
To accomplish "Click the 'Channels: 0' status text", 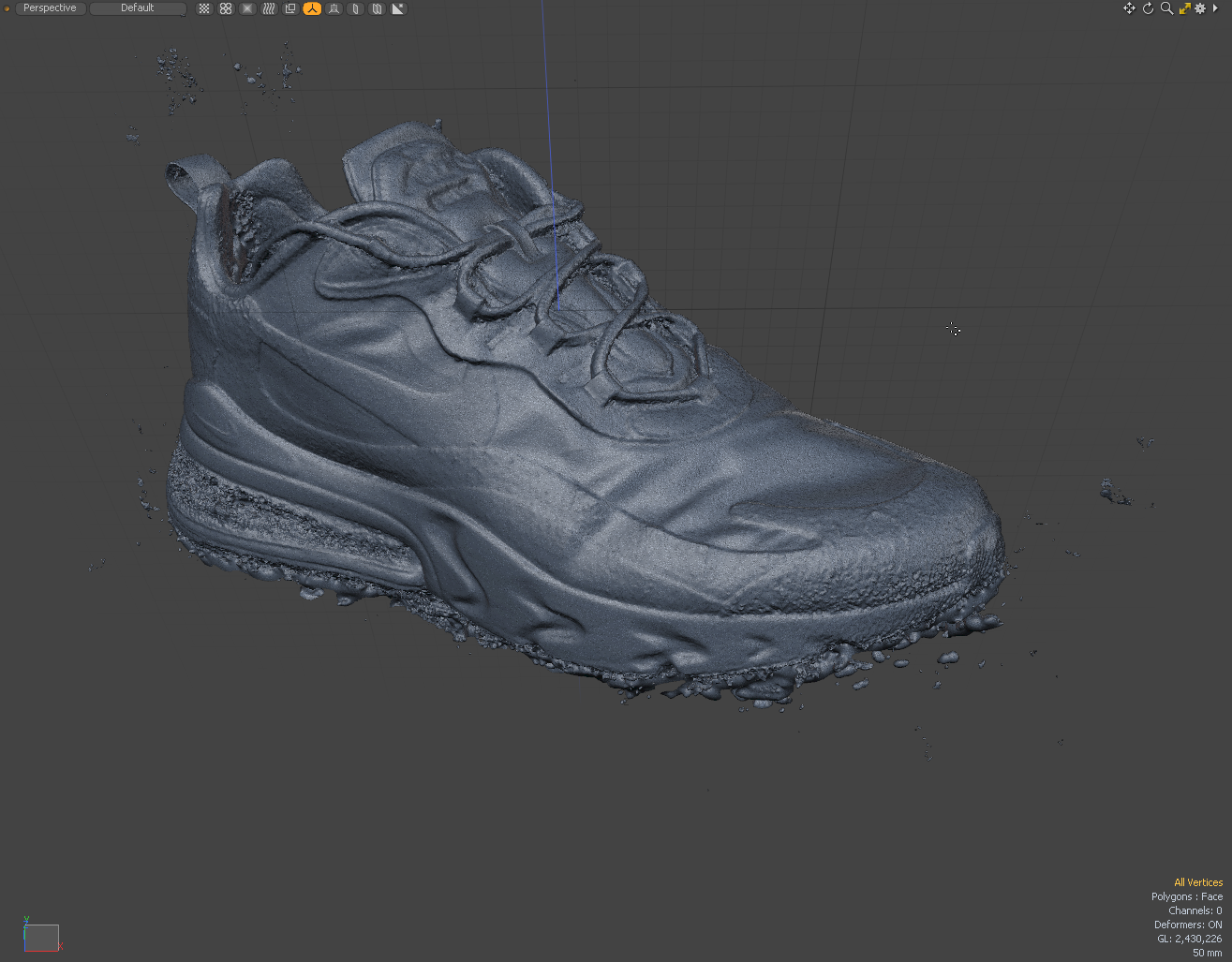I will click(x=1195, y=910).
